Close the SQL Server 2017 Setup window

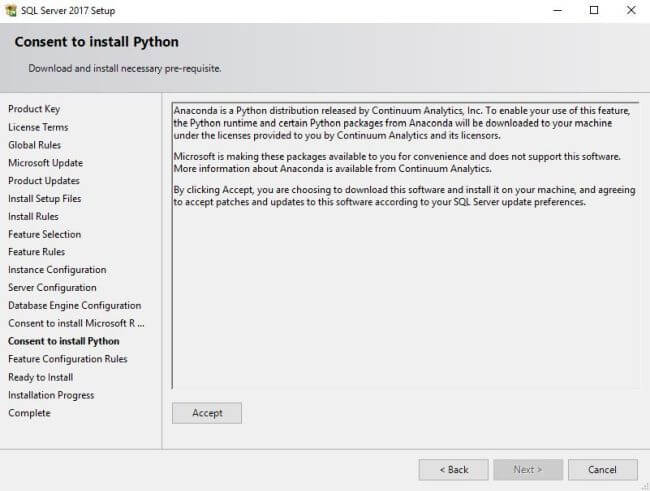coord(631,10)
